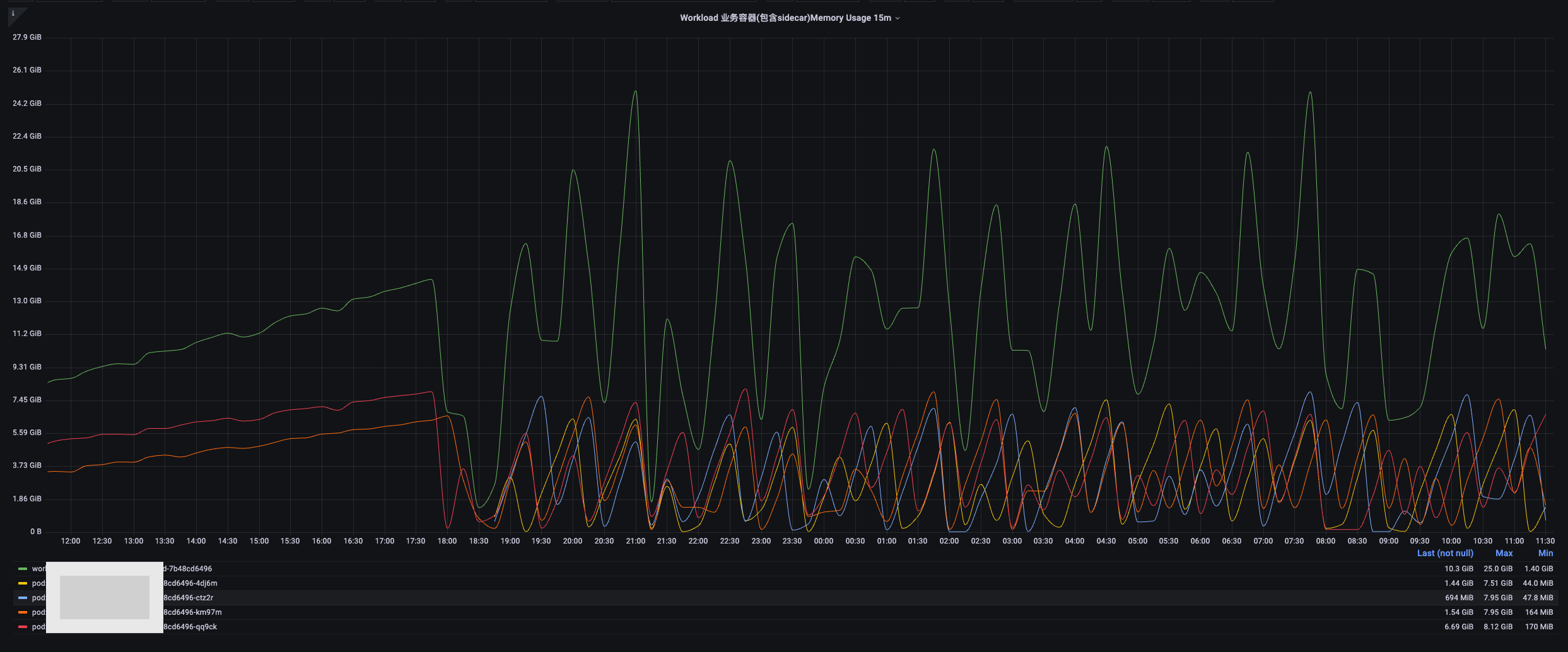The width and height of the screenshot is (1568, 652).
Task: Select the 8cd6496-qq9ck legend entry
Action: click(x=190, y=627)
